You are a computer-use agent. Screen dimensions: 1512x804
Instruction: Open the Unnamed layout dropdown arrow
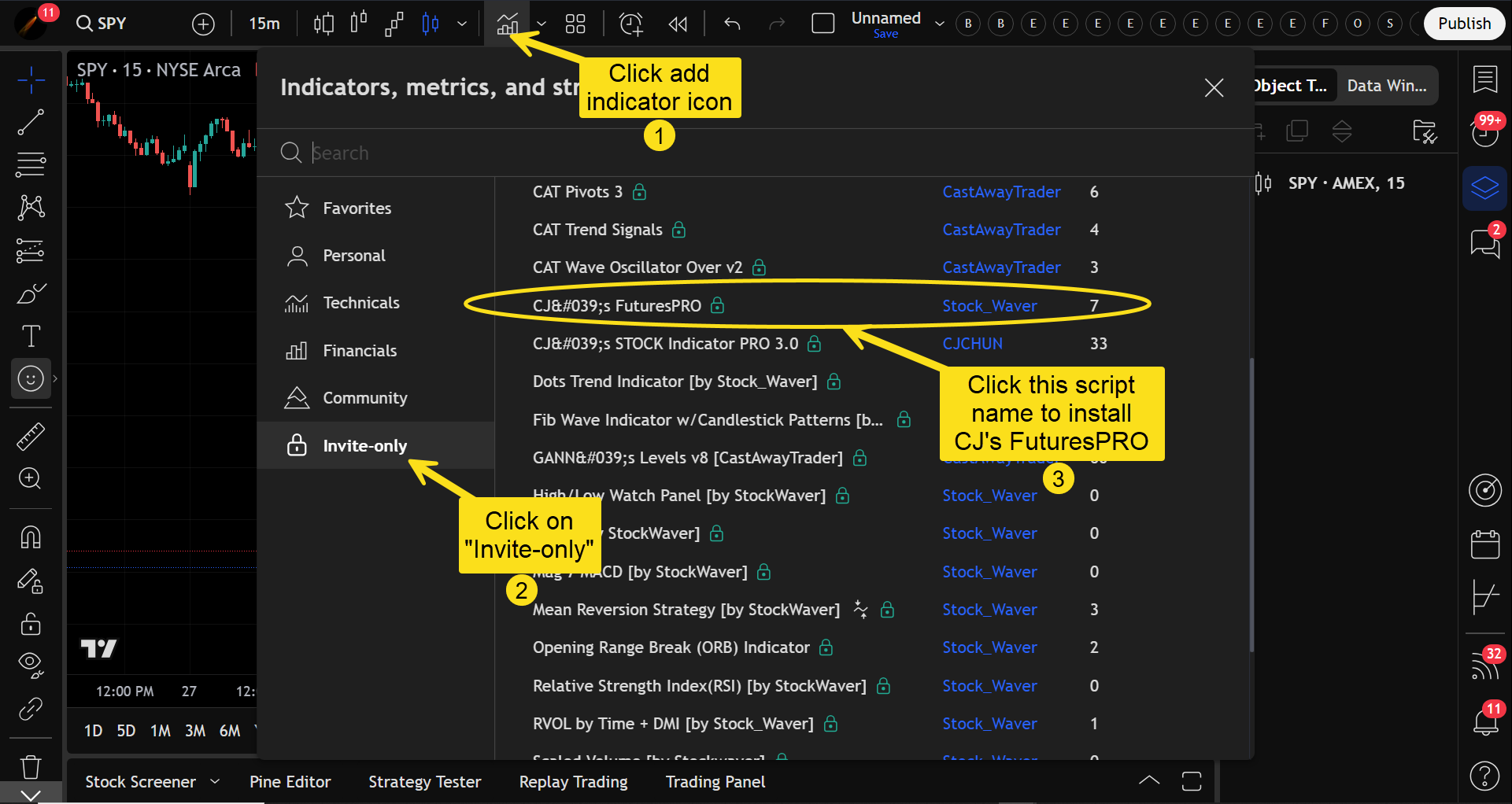[x=939, y=24]
